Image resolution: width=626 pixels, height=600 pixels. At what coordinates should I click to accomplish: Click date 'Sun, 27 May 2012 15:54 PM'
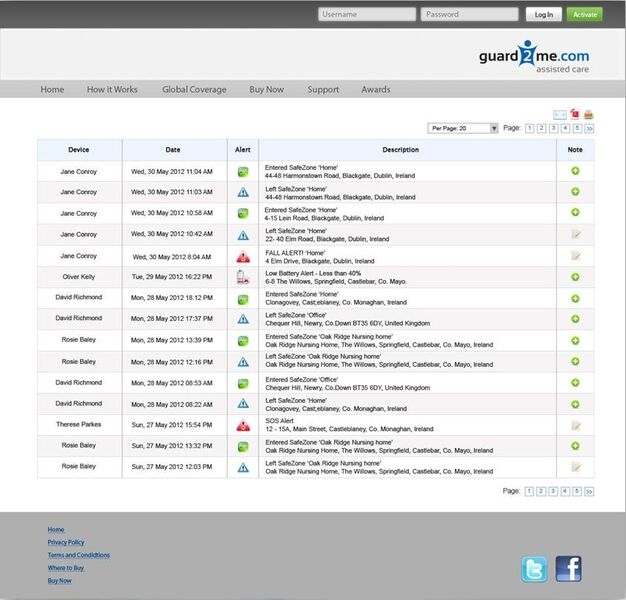click(x=172, y=425)
